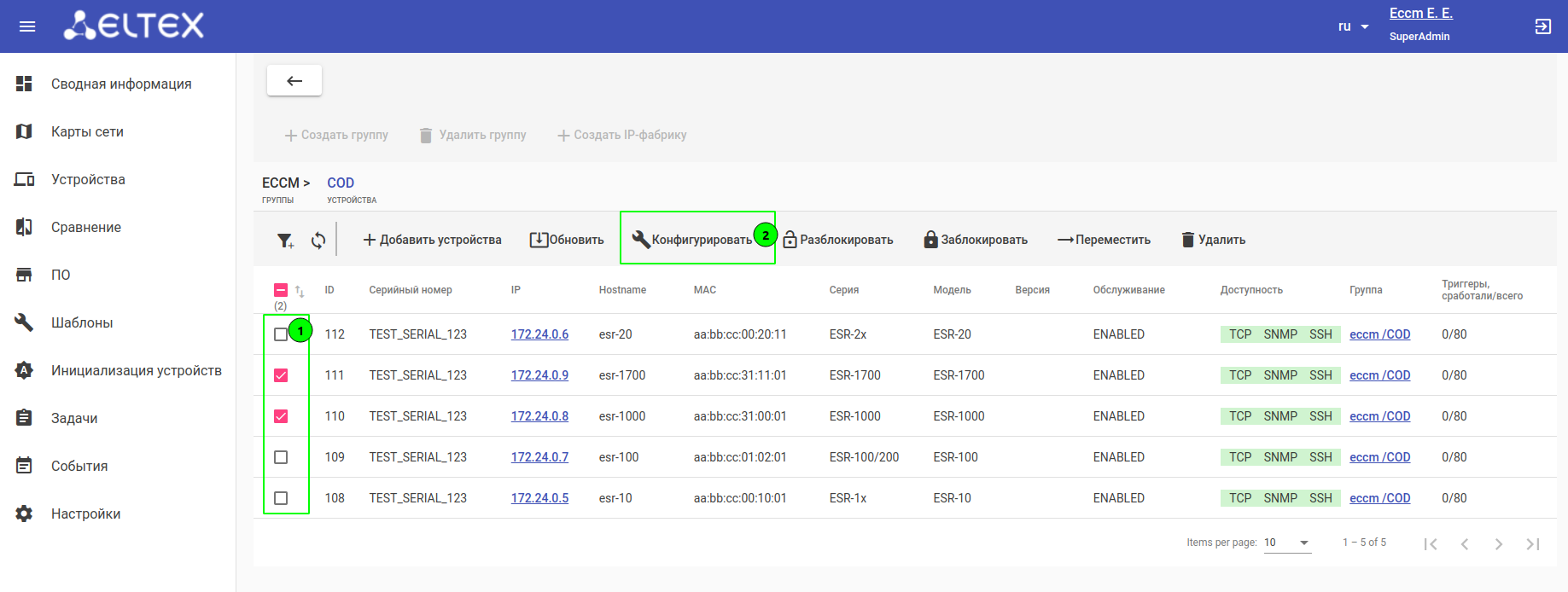
Task: Open IP link 172.24.0.7
Action: click(539, 457)
